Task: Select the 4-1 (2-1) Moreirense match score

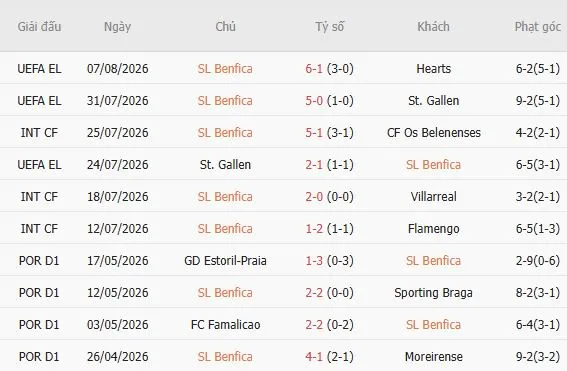Action: pos(329,357)
